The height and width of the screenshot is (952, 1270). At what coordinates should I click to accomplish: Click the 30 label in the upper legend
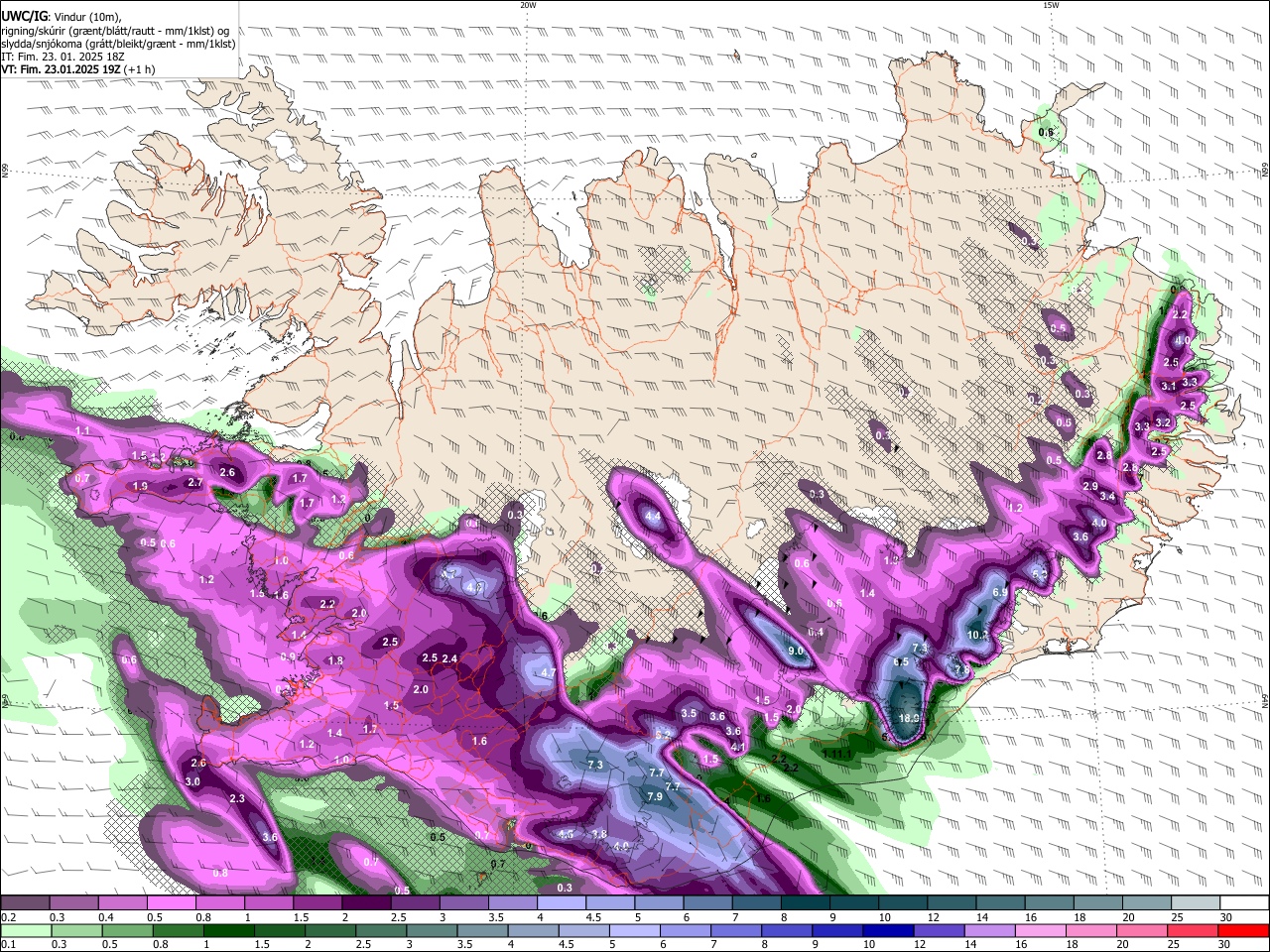[1224, 917]
